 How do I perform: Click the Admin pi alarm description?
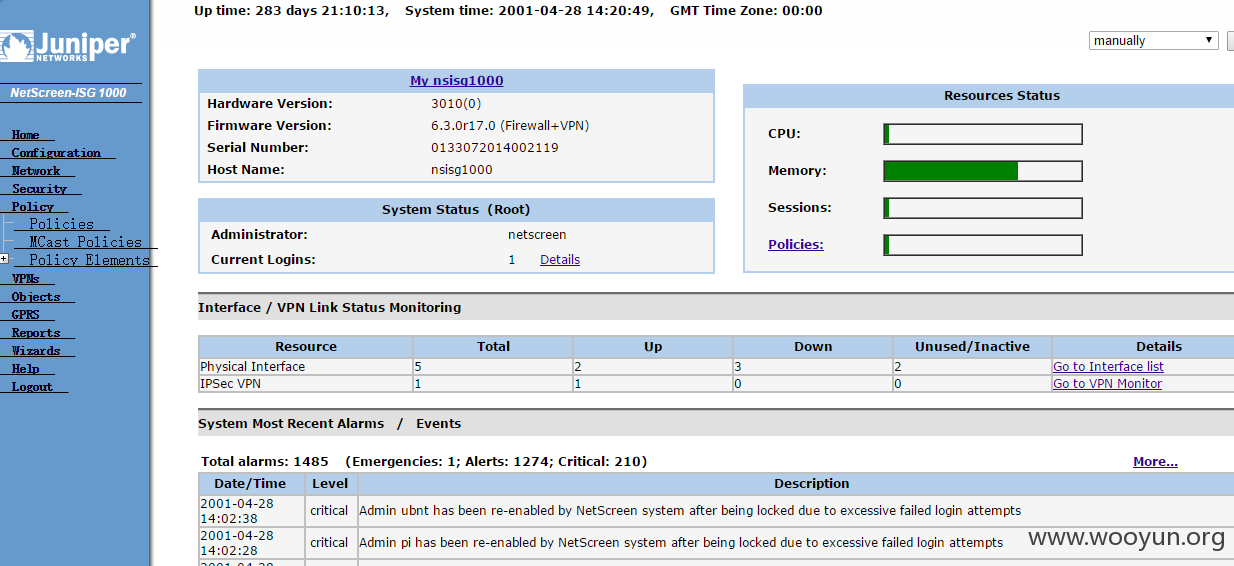(681, 543)
